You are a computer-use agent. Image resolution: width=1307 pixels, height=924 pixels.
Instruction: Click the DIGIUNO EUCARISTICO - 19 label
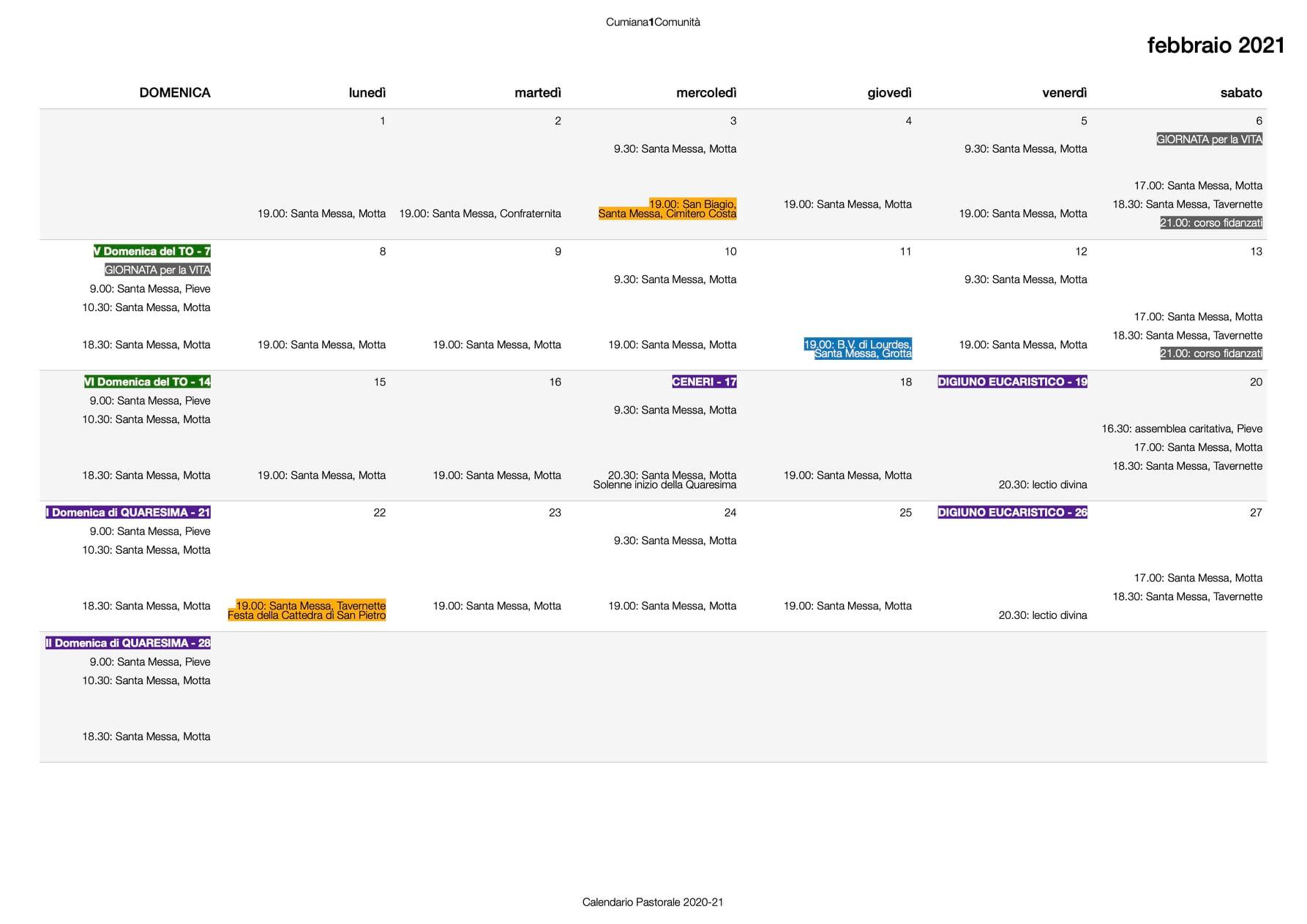[x=1012, y=382]
